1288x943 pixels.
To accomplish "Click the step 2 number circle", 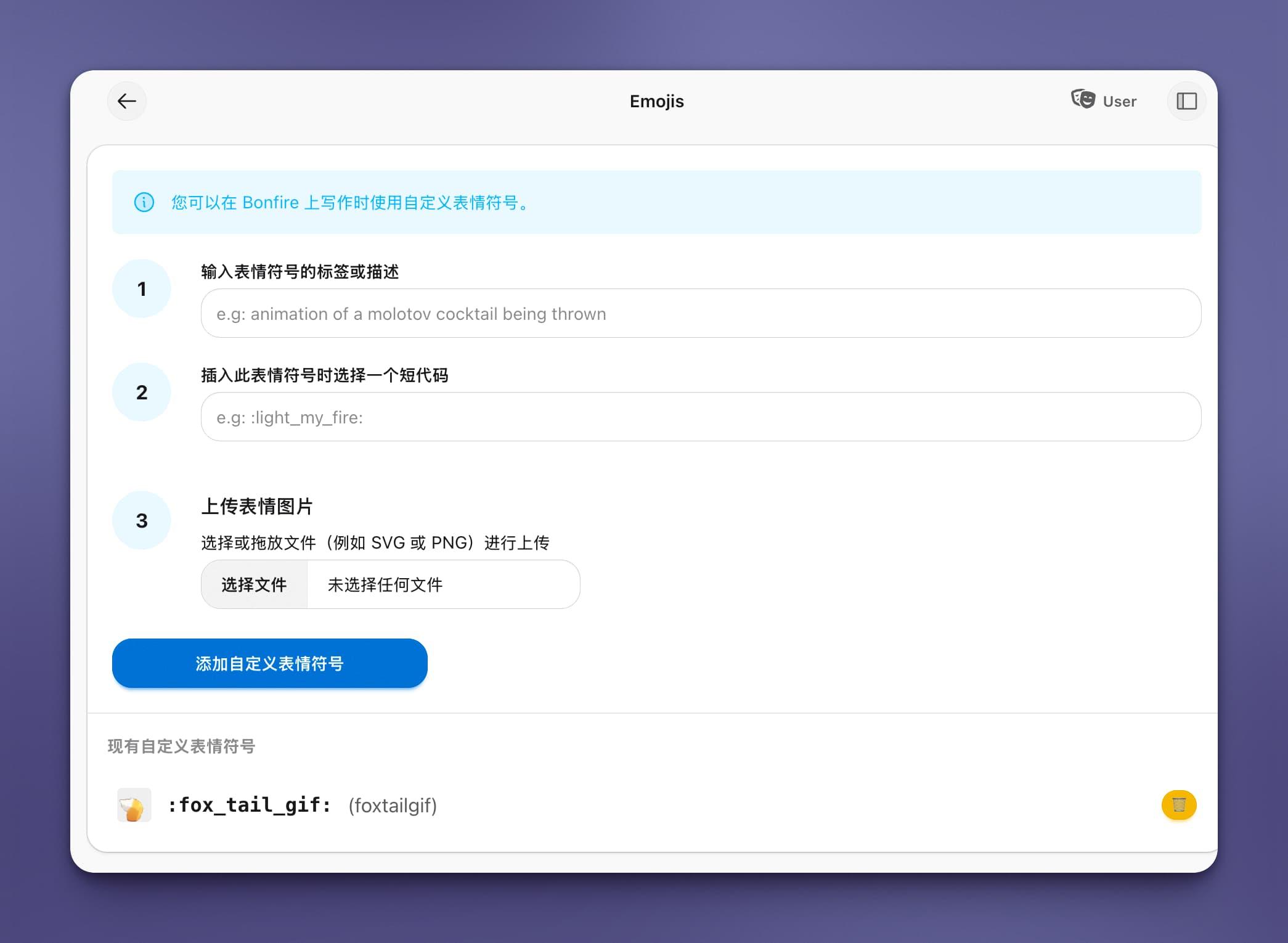I will pyautogui.click(x=142, y=392).
